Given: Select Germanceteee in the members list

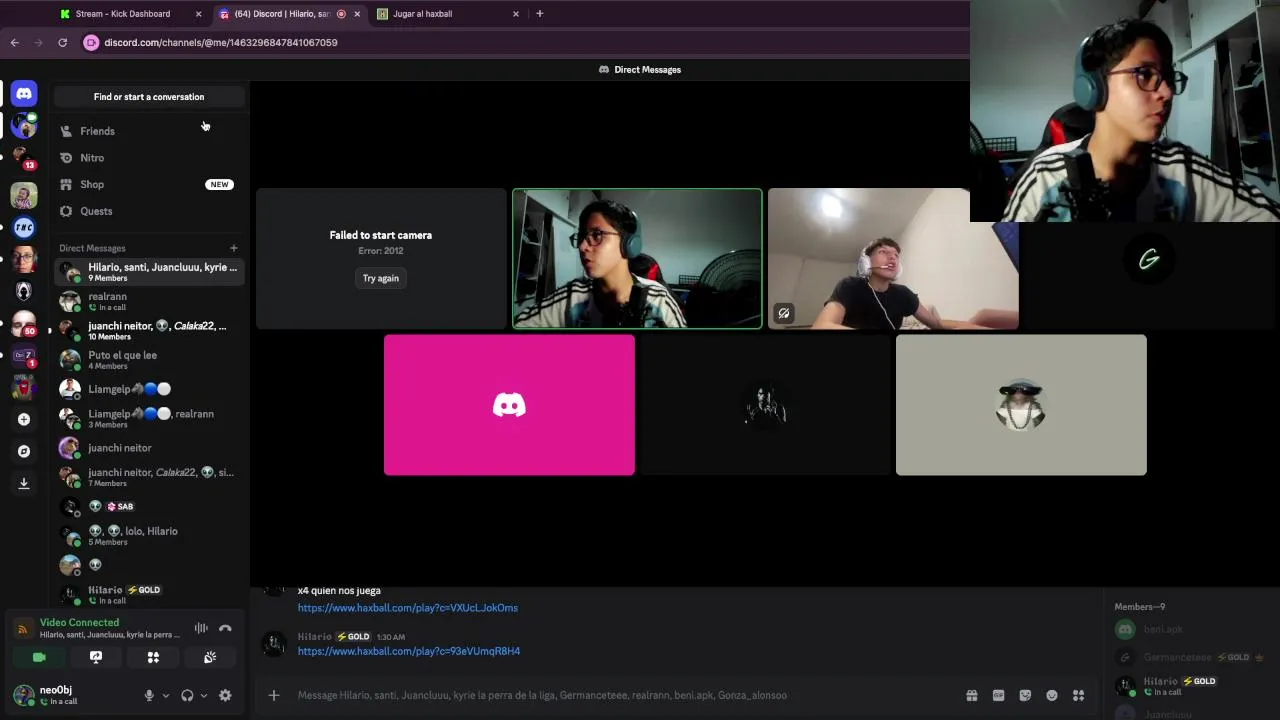Looking at the screenshot, I should pyautogui.click(x=1190, y=657).
